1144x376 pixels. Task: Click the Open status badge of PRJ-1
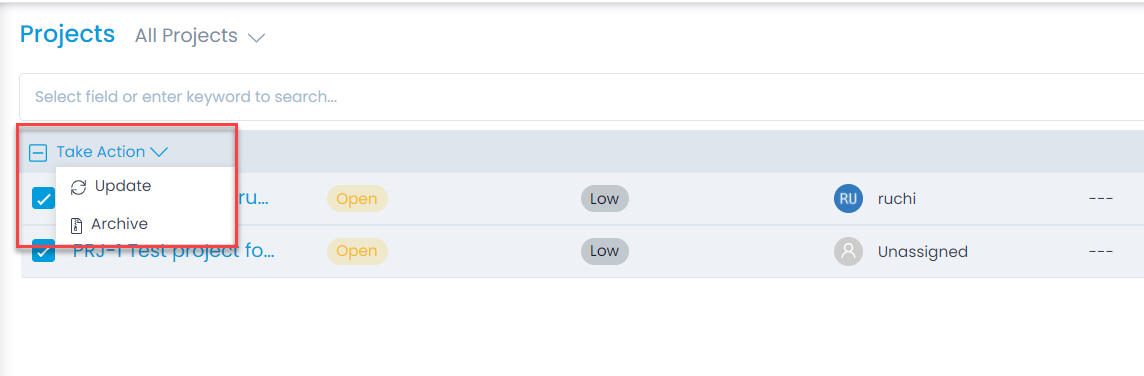[357, 251]
